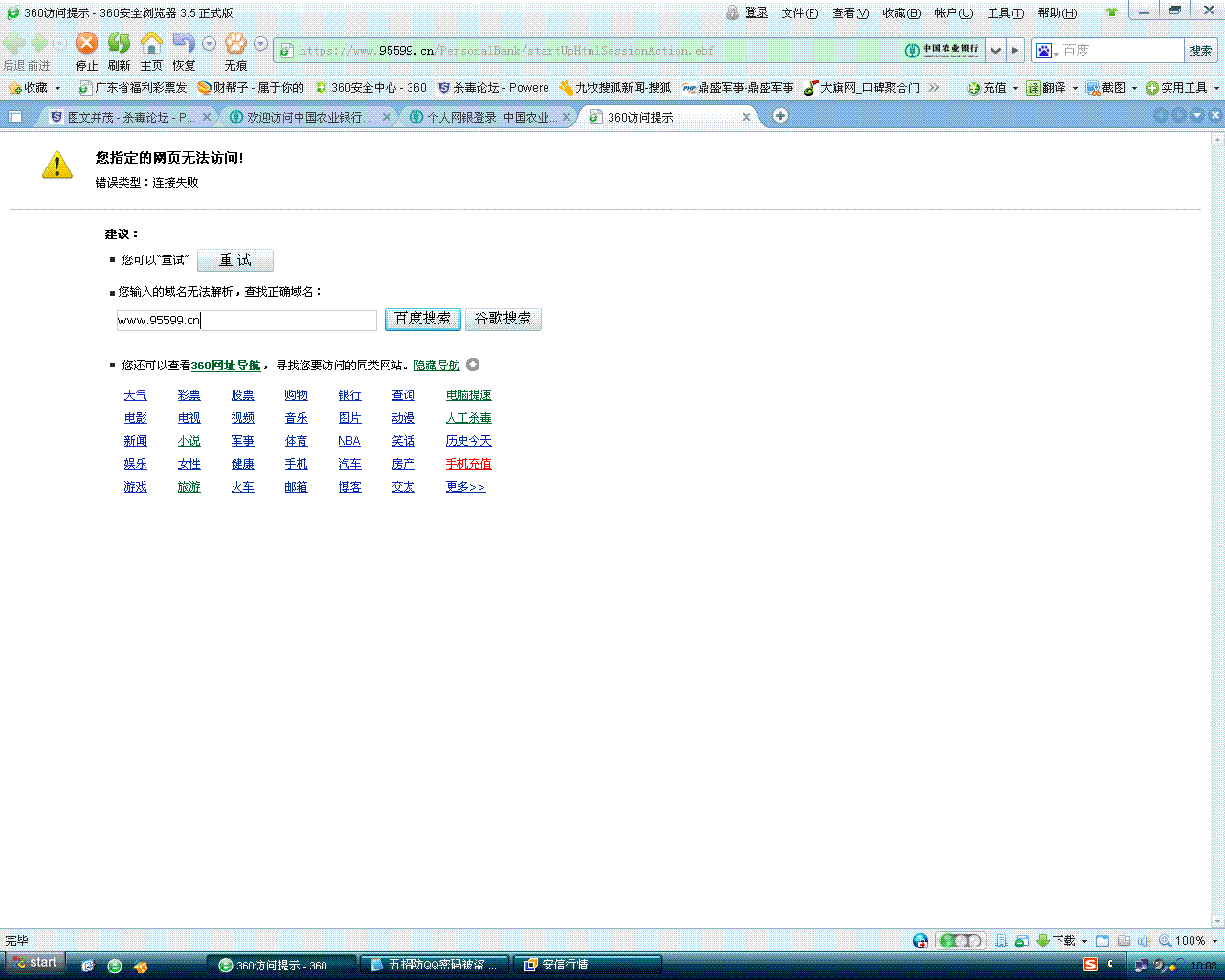Expand the address bar history dropdown
The image size is (1225, 980).
996,50
